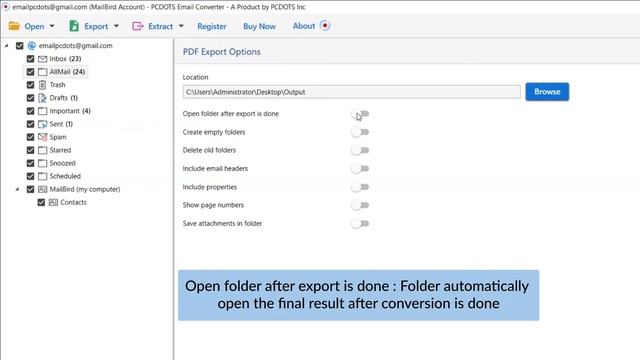Enable Create empty folders toggle

click(x=360, y=132)
